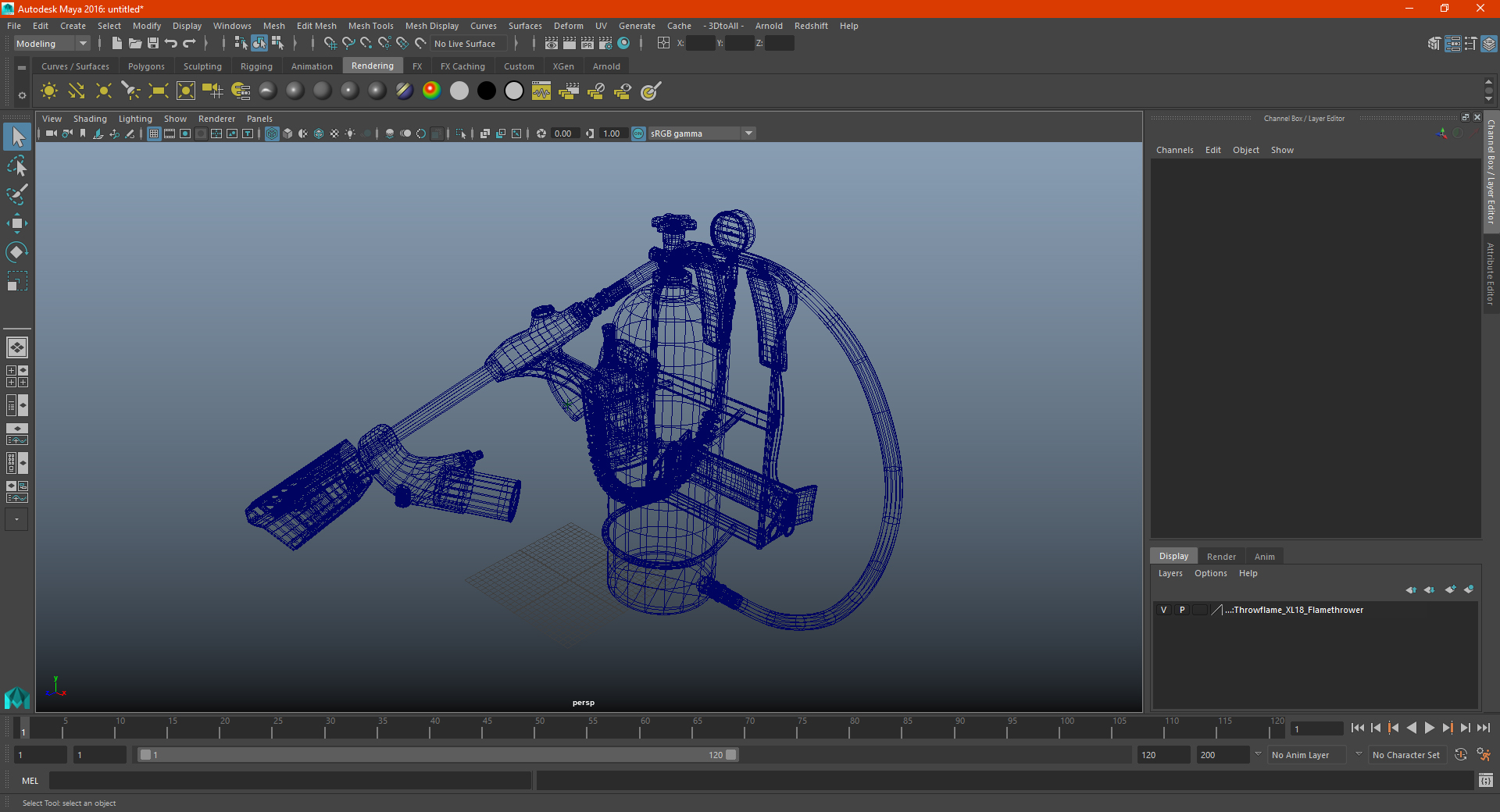
Task: Create an area light from the shelf
Action: tap(159, 91)
